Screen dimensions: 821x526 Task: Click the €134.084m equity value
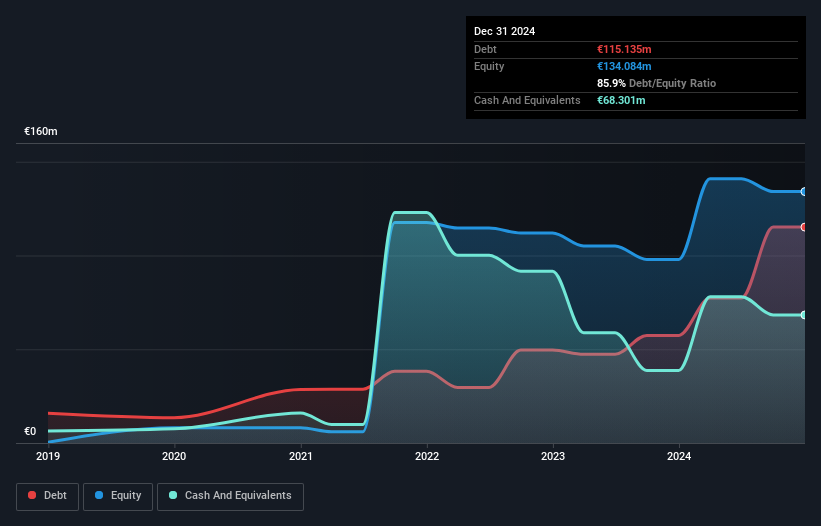click(x=624, y=66)
